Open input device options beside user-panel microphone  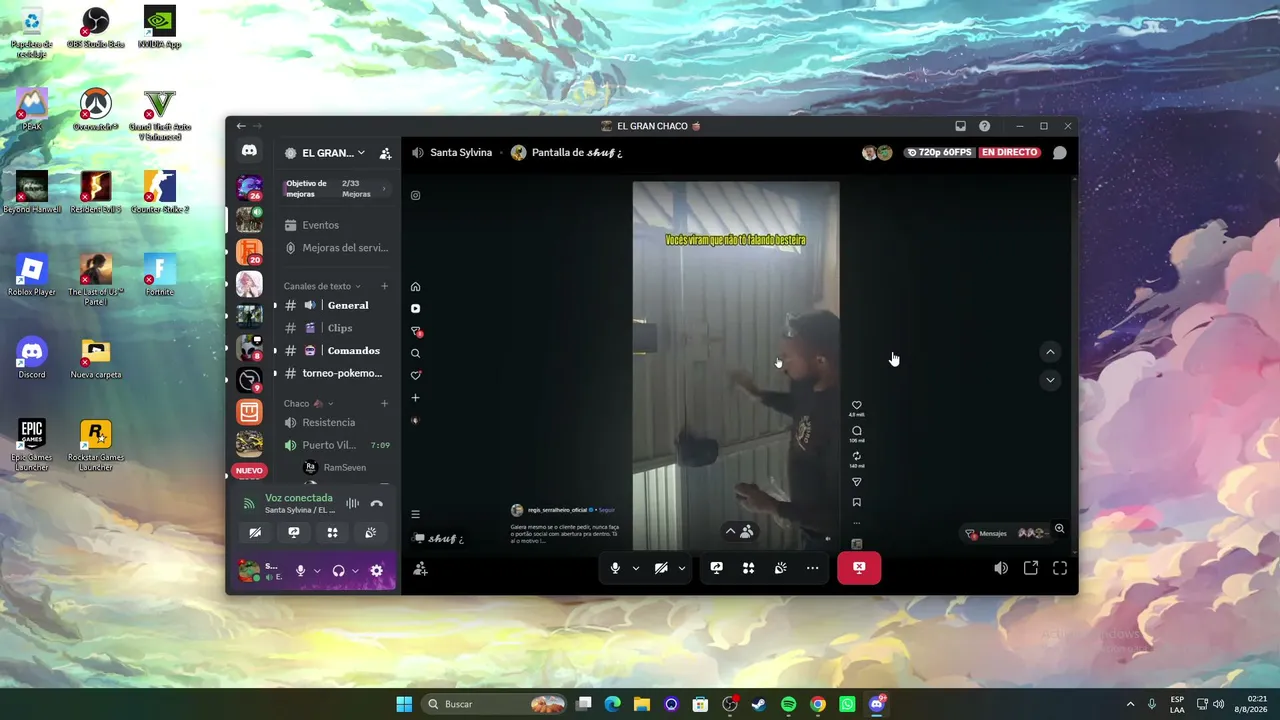(317, 571)
